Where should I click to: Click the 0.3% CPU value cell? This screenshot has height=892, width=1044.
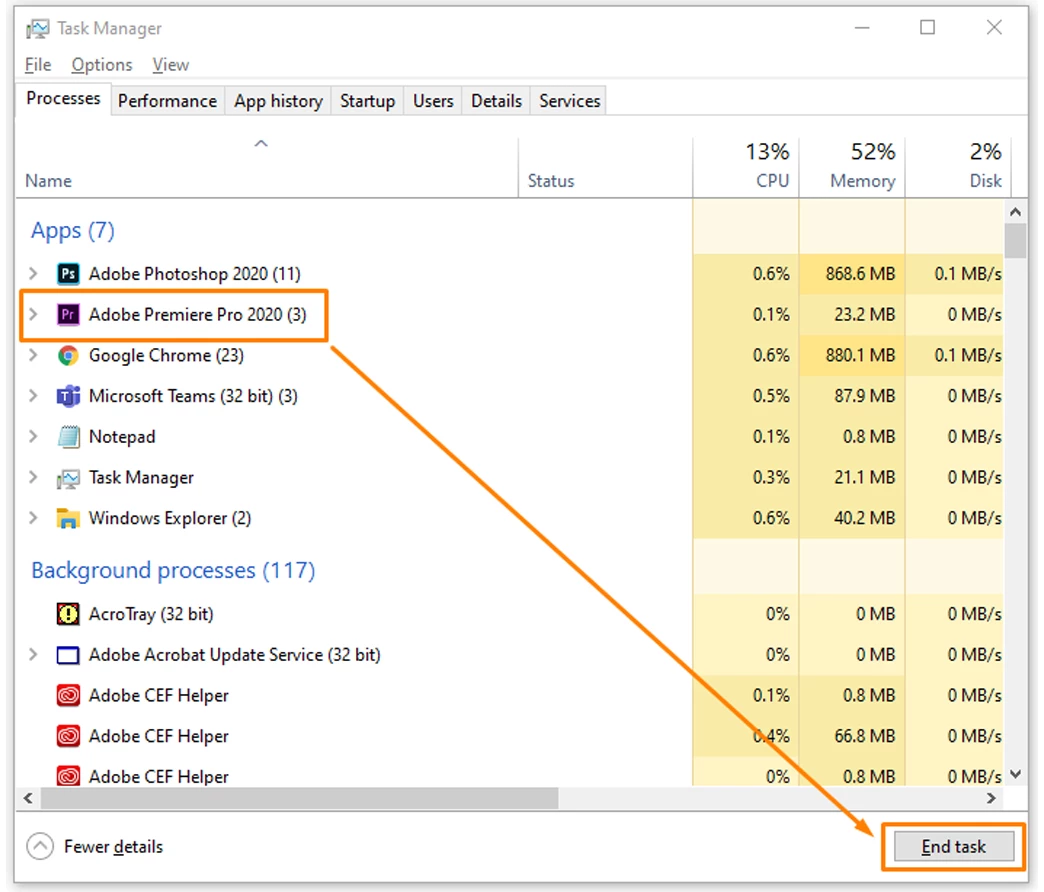(x=746, y=477)
